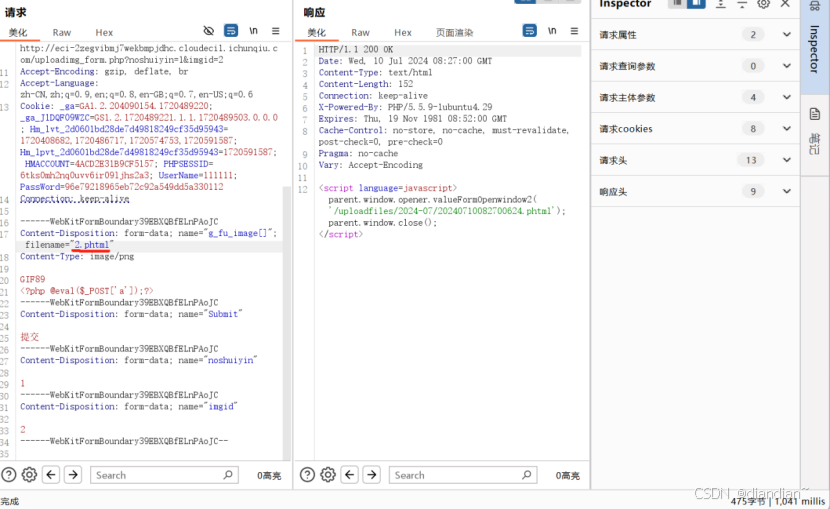This screenshot has width=830, height=509.
Task: Click magnifier icon in response search box
Action: click(526, 475)
